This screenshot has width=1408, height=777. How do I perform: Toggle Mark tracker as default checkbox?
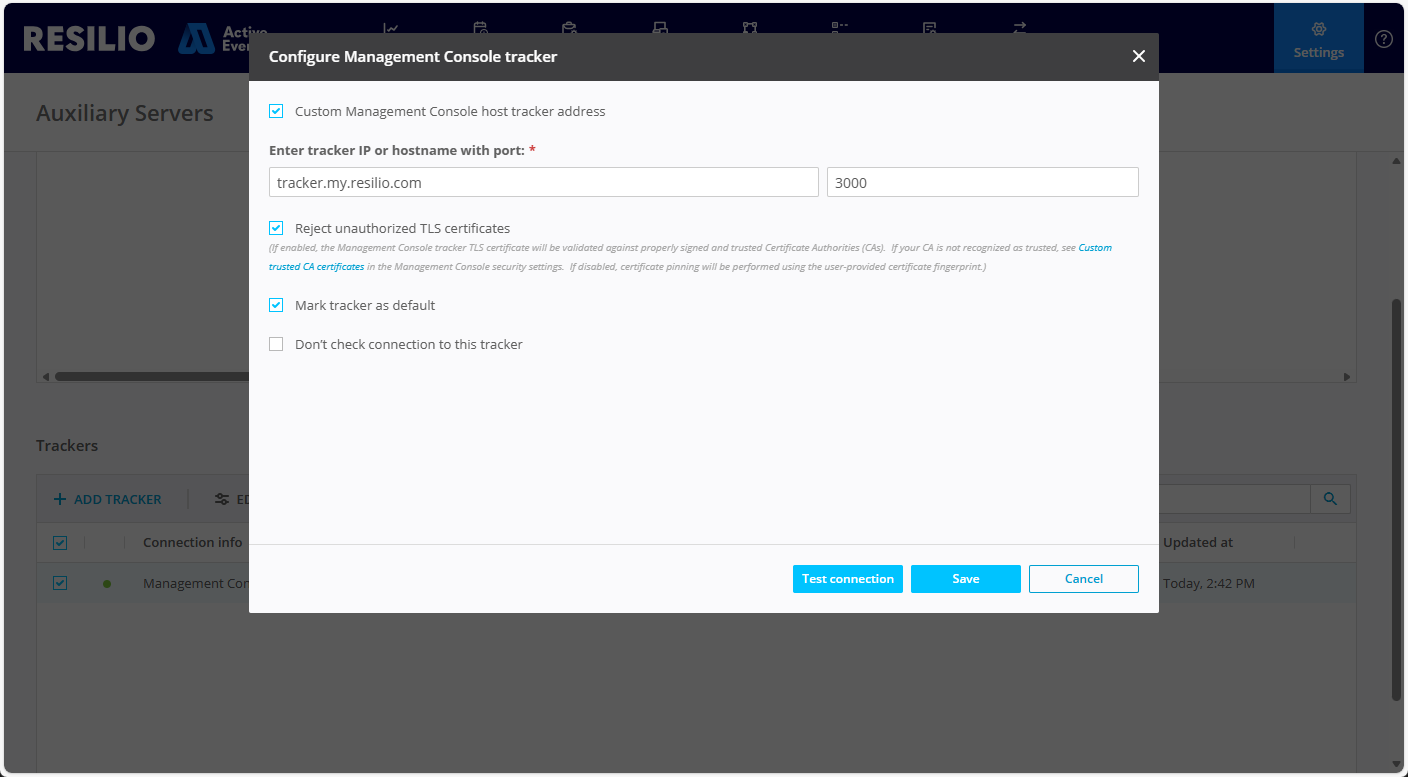(x=276, y=305)
